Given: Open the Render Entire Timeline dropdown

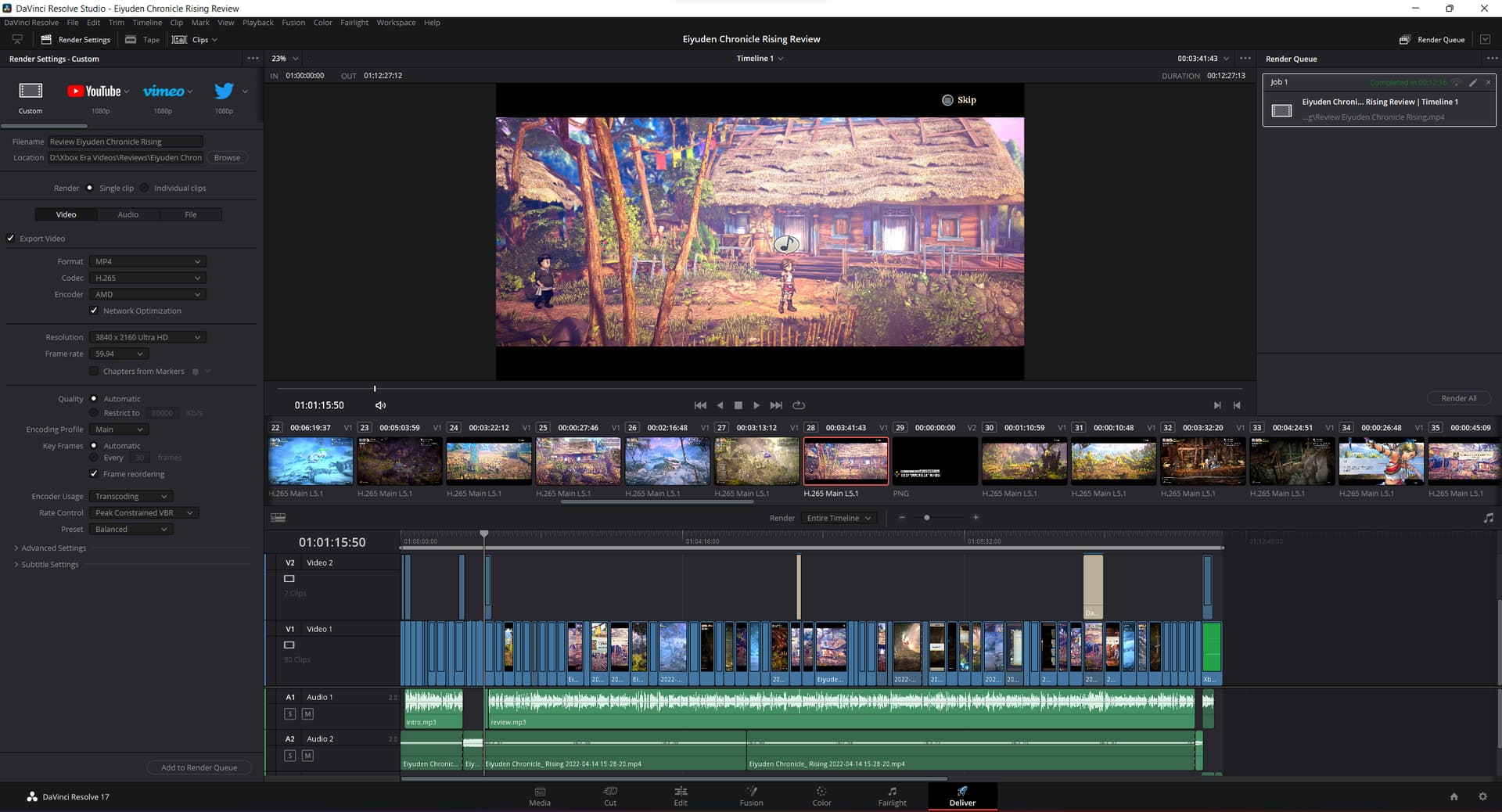Looking at the screenshot, I should pos(839,518).
